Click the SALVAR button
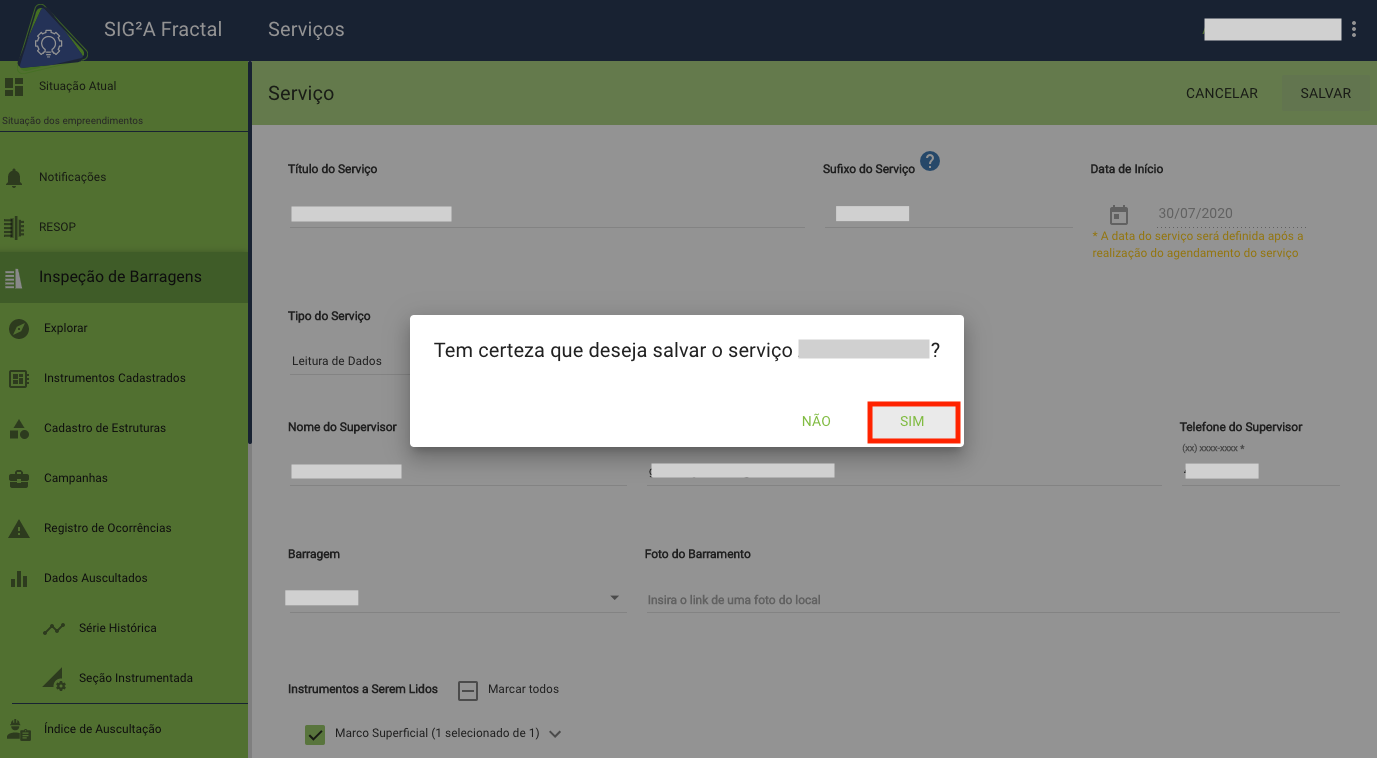Screen dimensions: 1377x758 tap(1326, 93)
